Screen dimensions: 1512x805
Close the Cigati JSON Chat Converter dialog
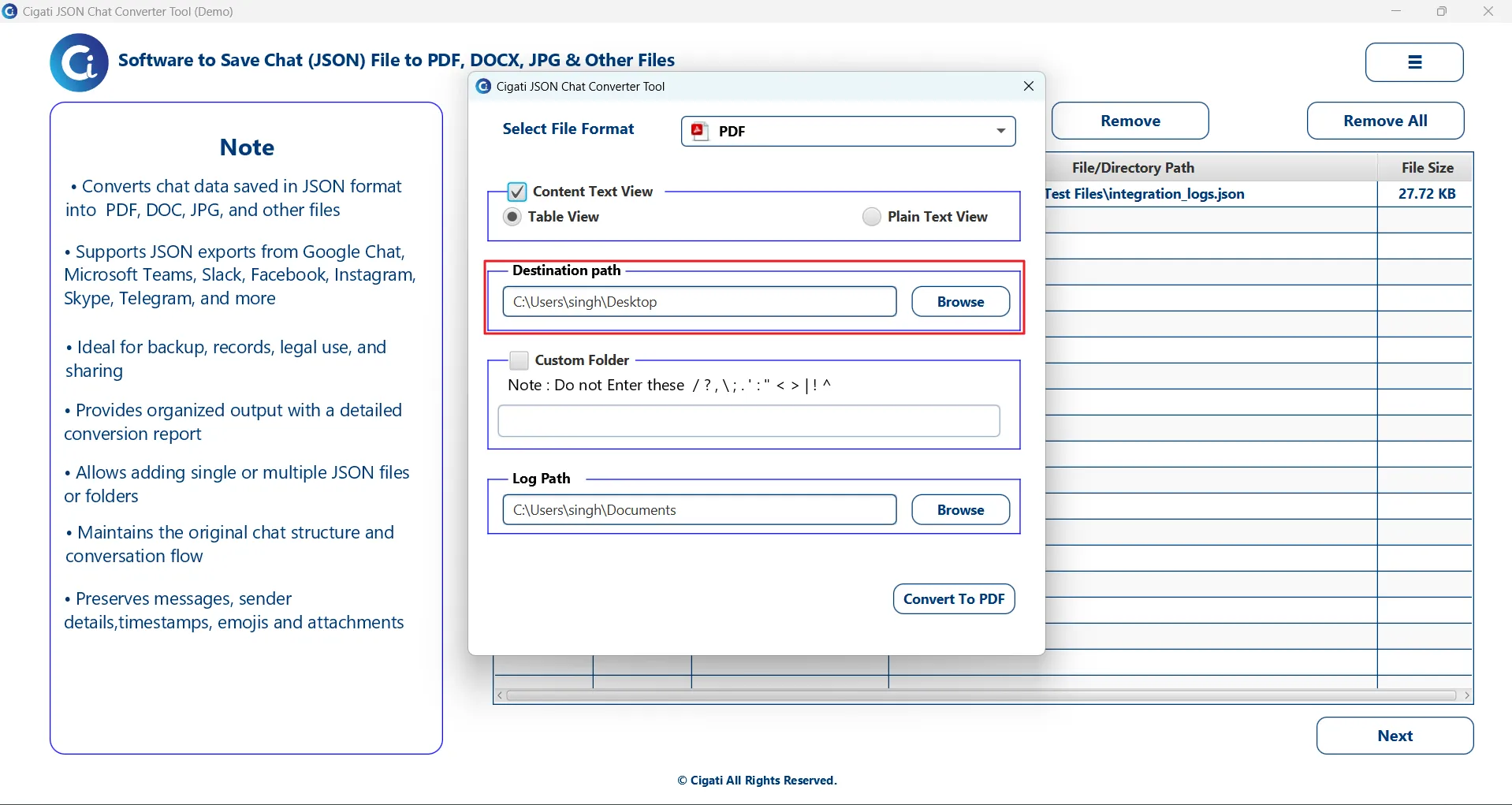pyautogui.click(x=1028, y=86)
